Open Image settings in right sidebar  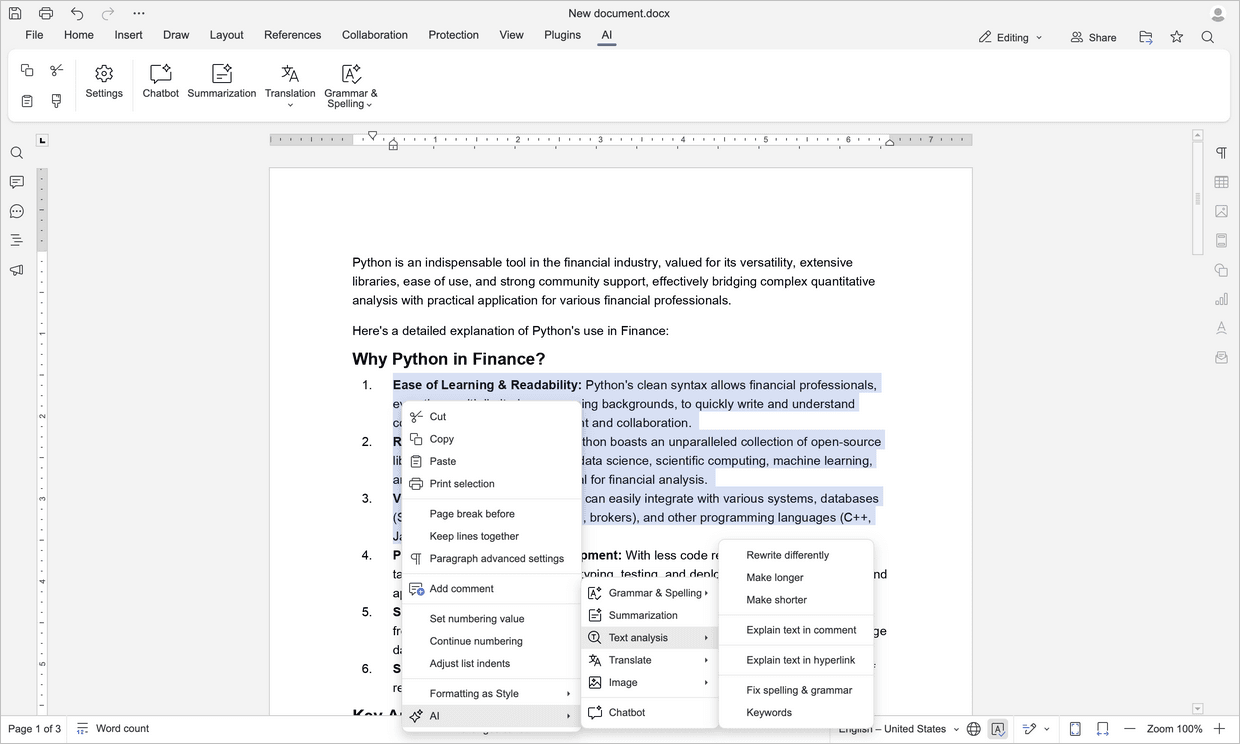pos(1221,211)
